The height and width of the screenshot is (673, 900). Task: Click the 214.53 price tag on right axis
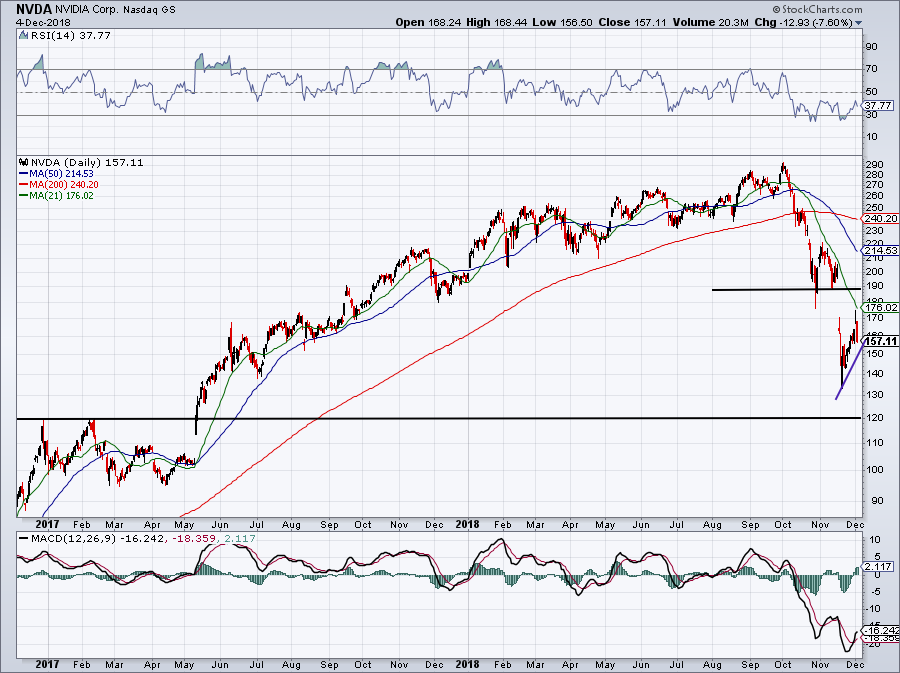tap(880, 251)
